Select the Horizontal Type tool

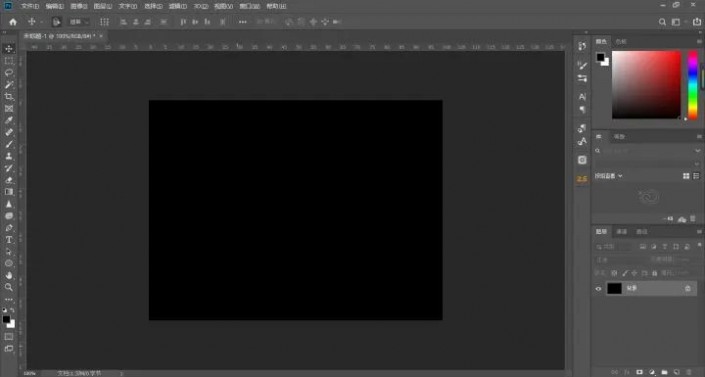point(9,240)
